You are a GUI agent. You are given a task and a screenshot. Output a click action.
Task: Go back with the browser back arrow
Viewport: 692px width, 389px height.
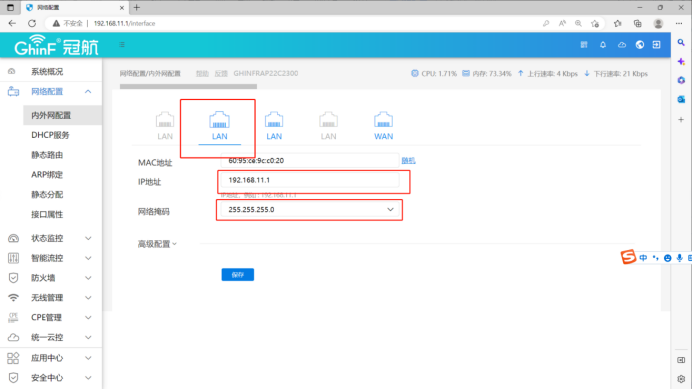(12, 23)
